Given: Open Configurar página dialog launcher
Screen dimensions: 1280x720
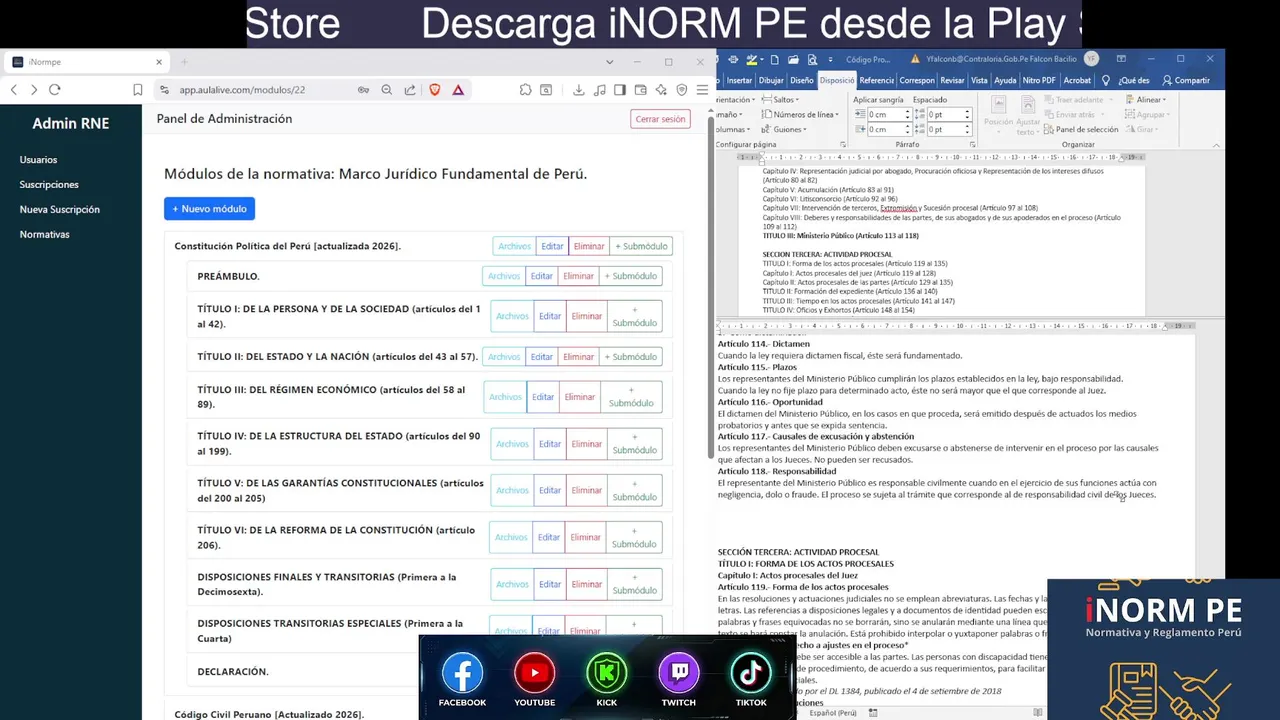Looking at the screenshot, I should 843,145.
